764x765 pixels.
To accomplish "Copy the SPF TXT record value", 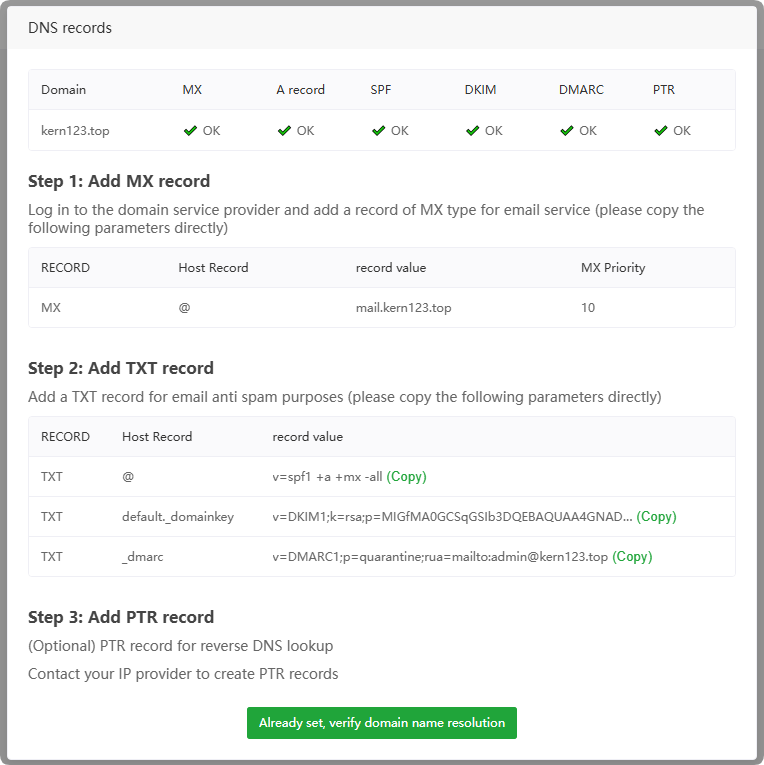I will click(406, 477).
